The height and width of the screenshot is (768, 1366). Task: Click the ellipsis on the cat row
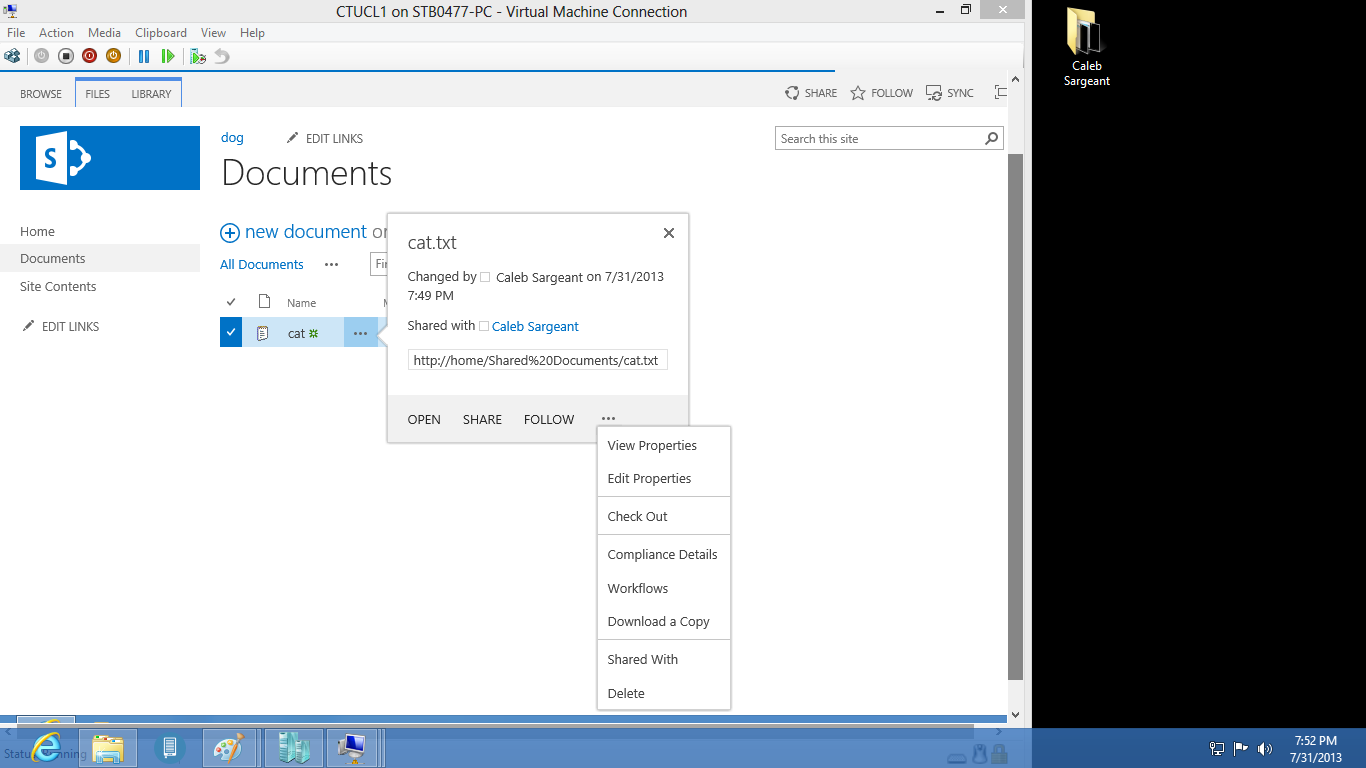(360, 333)
